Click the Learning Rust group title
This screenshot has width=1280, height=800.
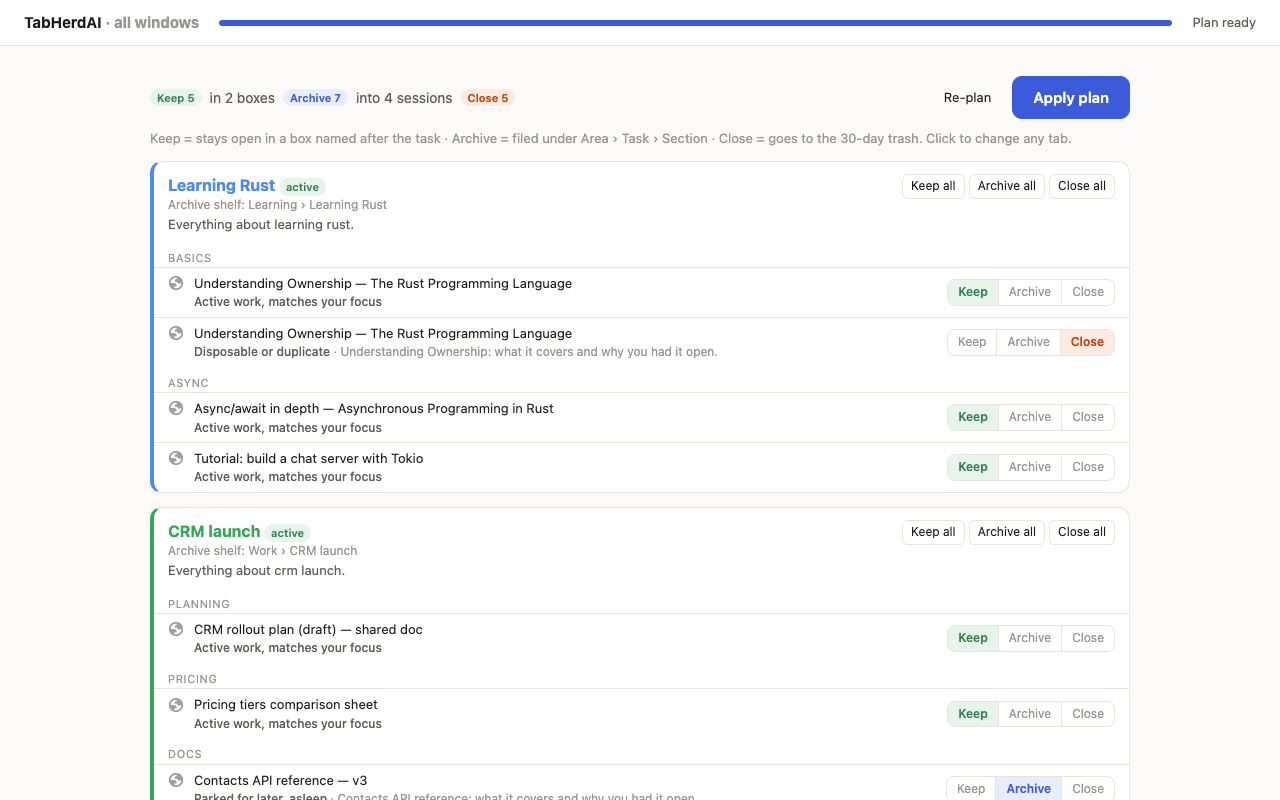click(221, 185)
